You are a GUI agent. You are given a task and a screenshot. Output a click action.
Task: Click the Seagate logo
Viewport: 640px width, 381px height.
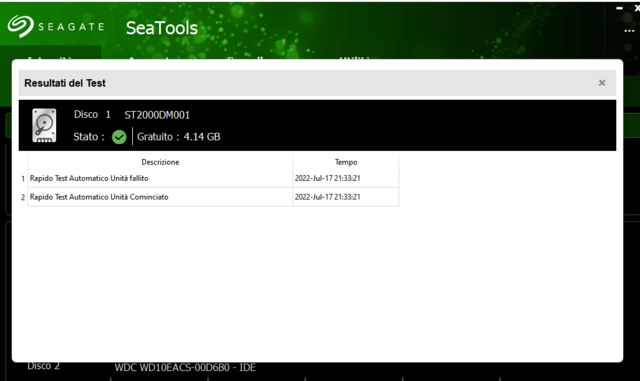[56, 27]
